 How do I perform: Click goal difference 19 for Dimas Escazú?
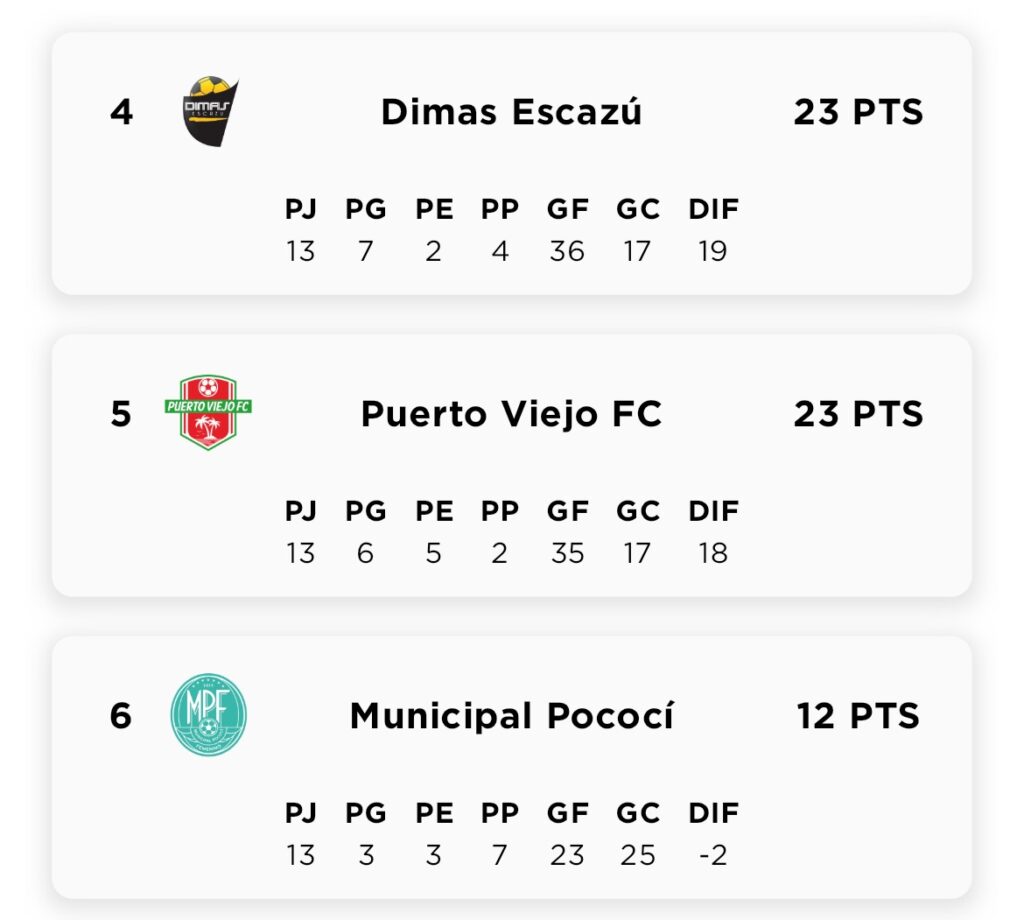click(x=712, y=251)
